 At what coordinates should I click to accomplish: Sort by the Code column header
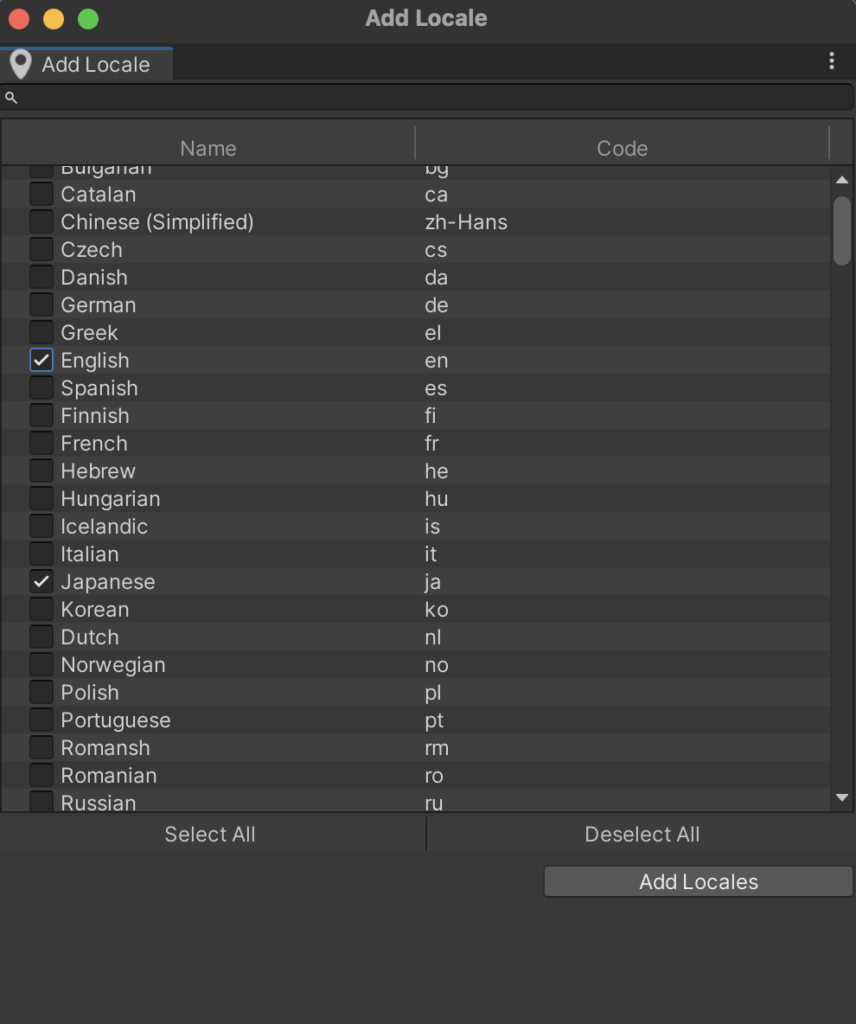coord(622,148)
